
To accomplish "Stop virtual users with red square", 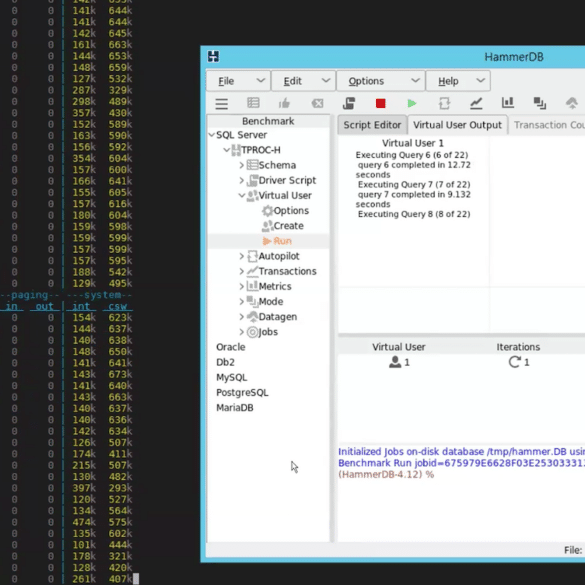I will coord(381,103).
